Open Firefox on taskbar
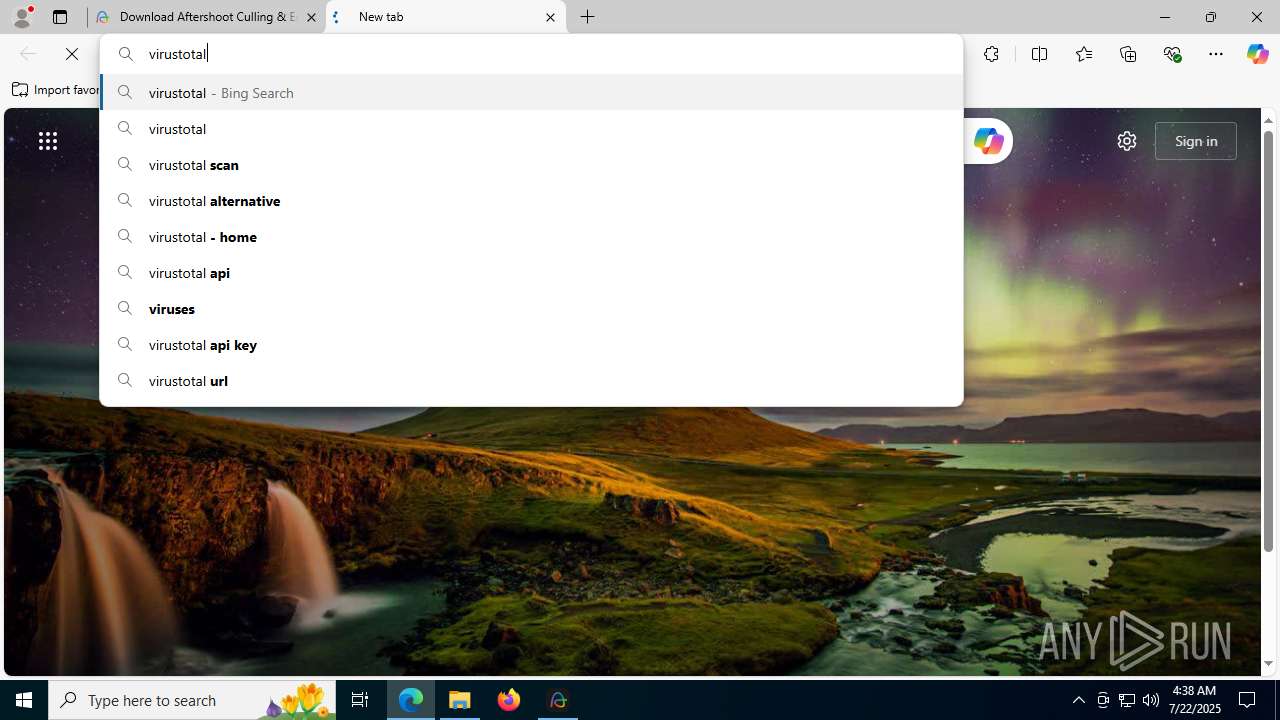 509,700
